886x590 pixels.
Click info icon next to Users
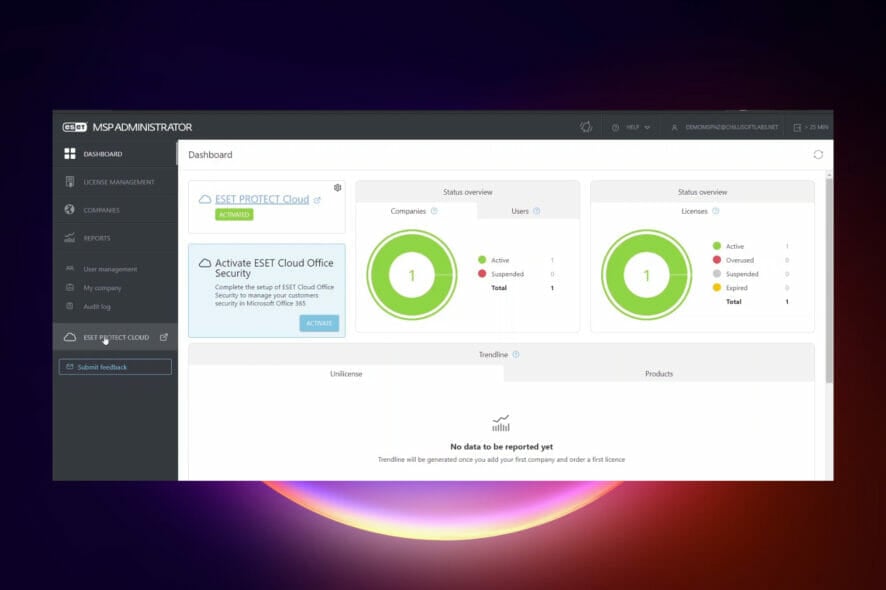pos(537,211)
